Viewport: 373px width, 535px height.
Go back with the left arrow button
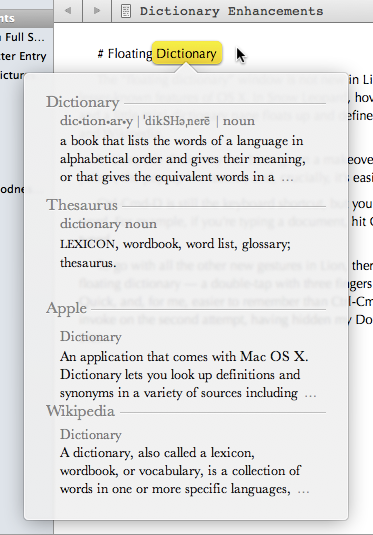[68, 11]
